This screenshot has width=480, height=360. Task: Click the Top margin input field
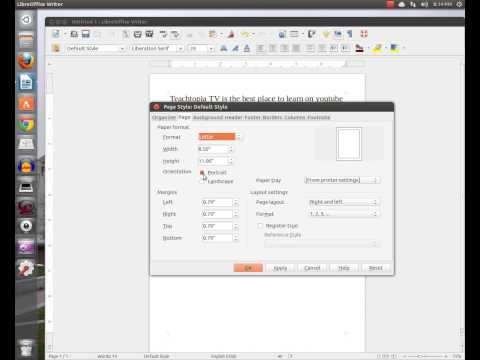pos(217,226)
